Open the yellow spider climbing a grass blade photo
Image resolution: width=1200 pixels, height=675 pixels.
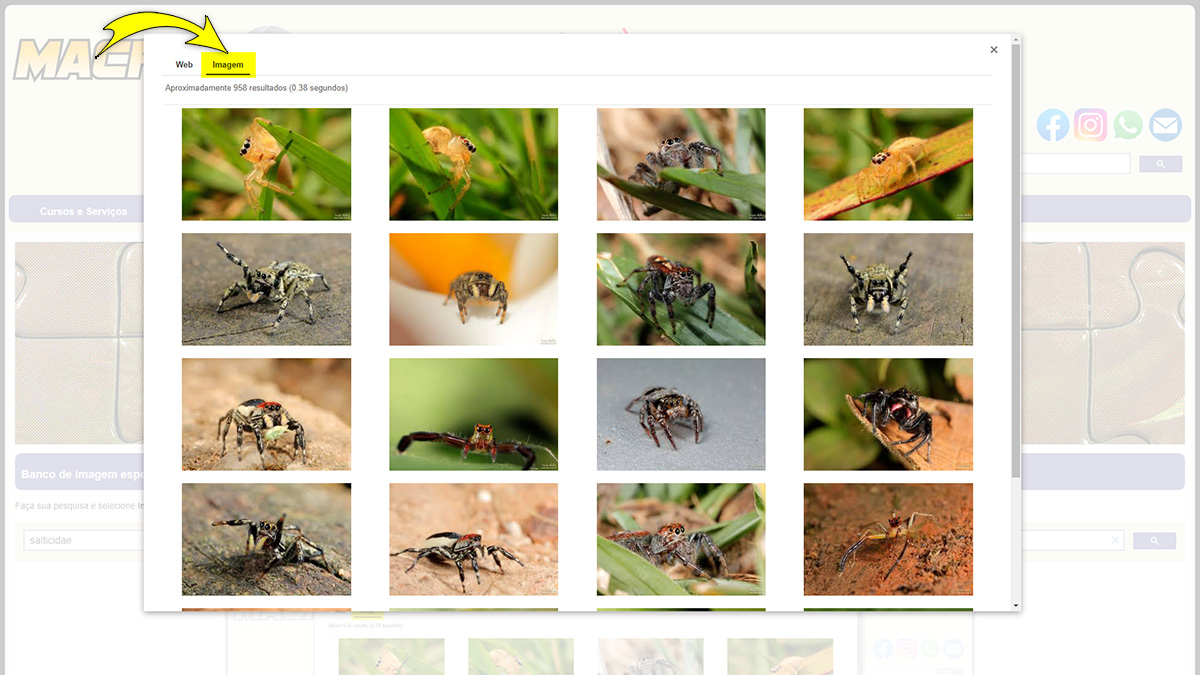266,164
